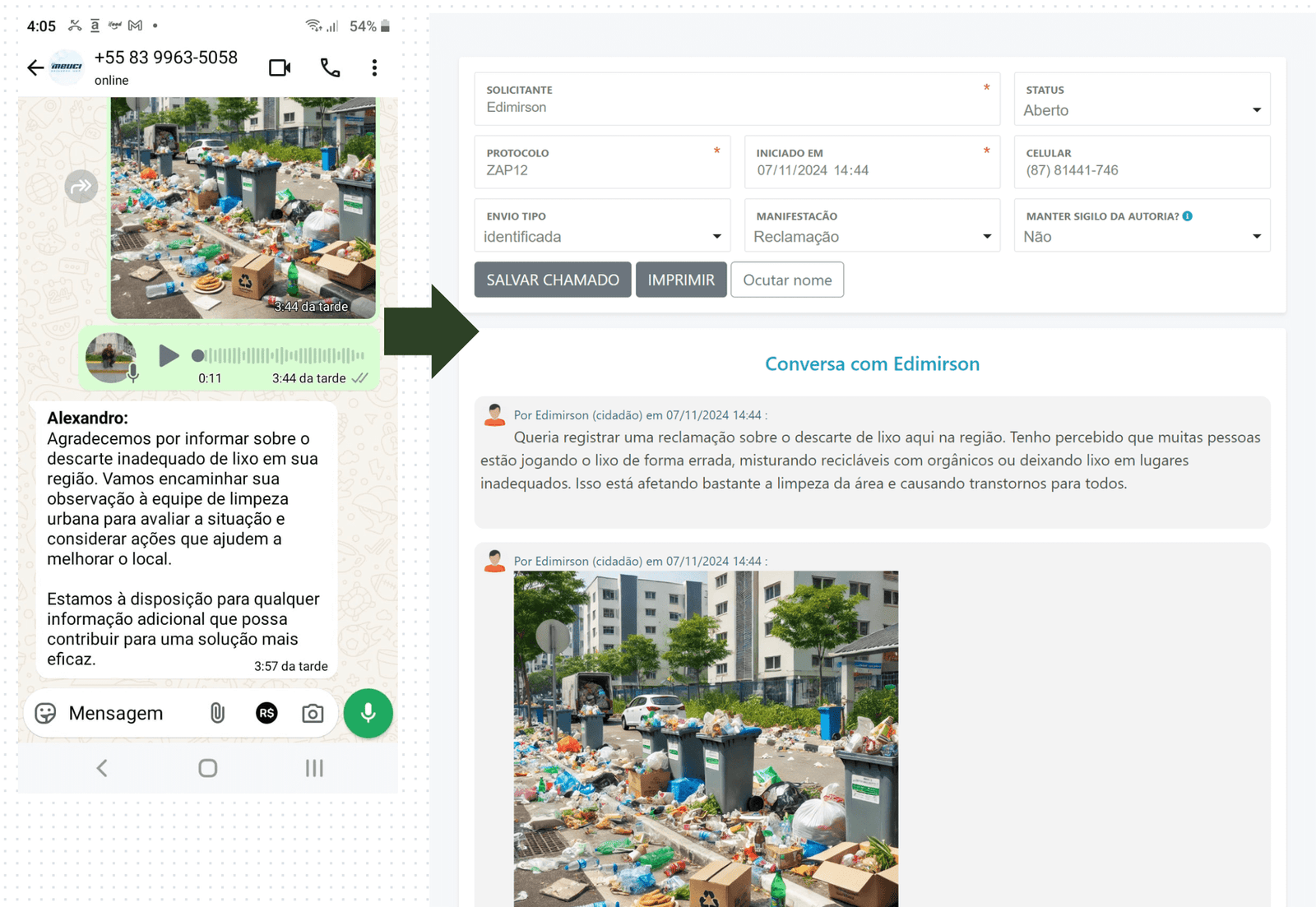Viewport: 1316px width, 907px height.
Task: Open the Manifestação dropdown showing Reclamação
Action: point(872,237)
